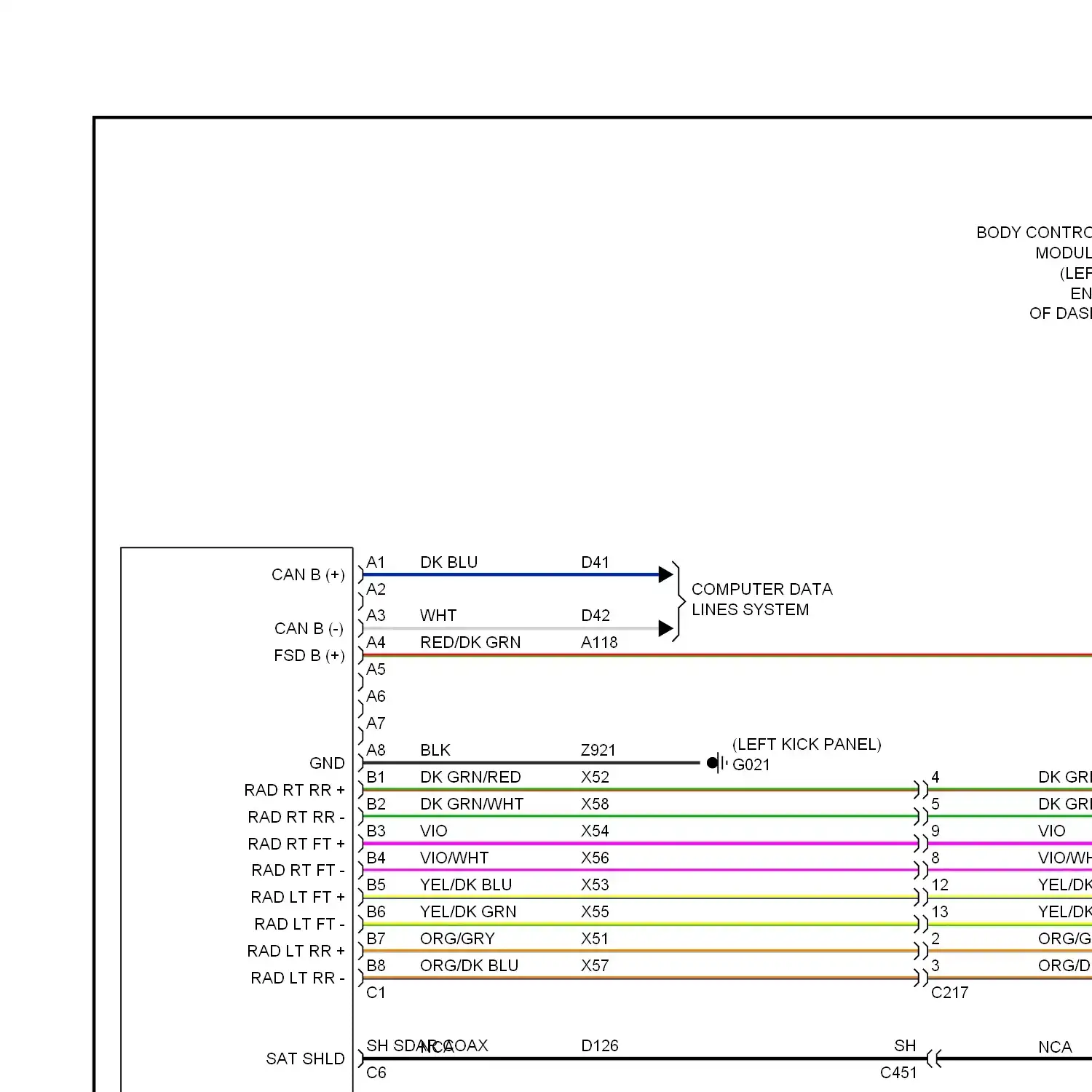Select pin label A5
Screen dimensions: 1092x1092
[x=376, y=669]
